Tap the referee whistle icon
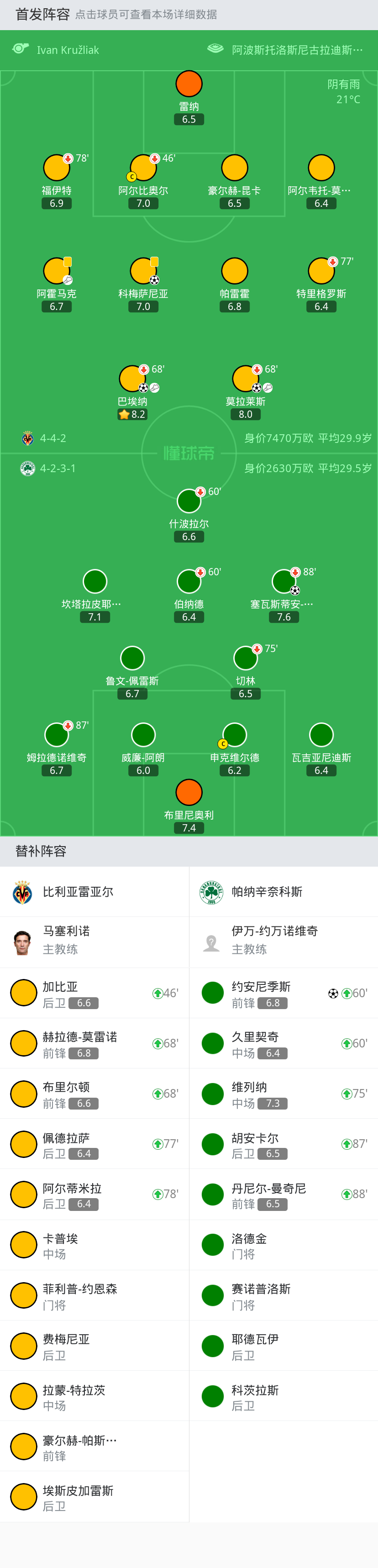This screenshot has height=1568, width=378. pos(21,49)
